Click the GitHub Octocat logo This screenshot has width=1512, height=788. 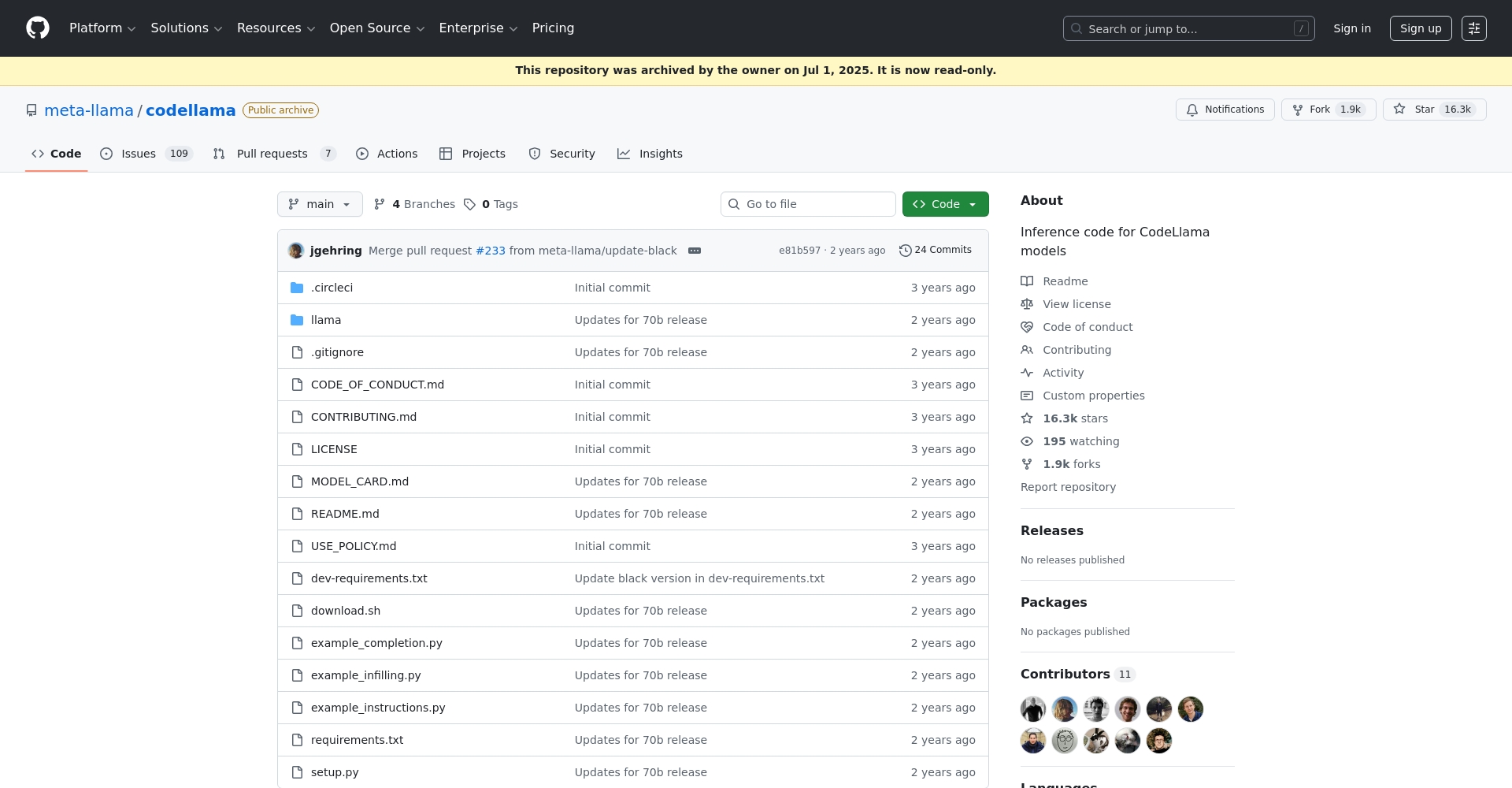38,28
